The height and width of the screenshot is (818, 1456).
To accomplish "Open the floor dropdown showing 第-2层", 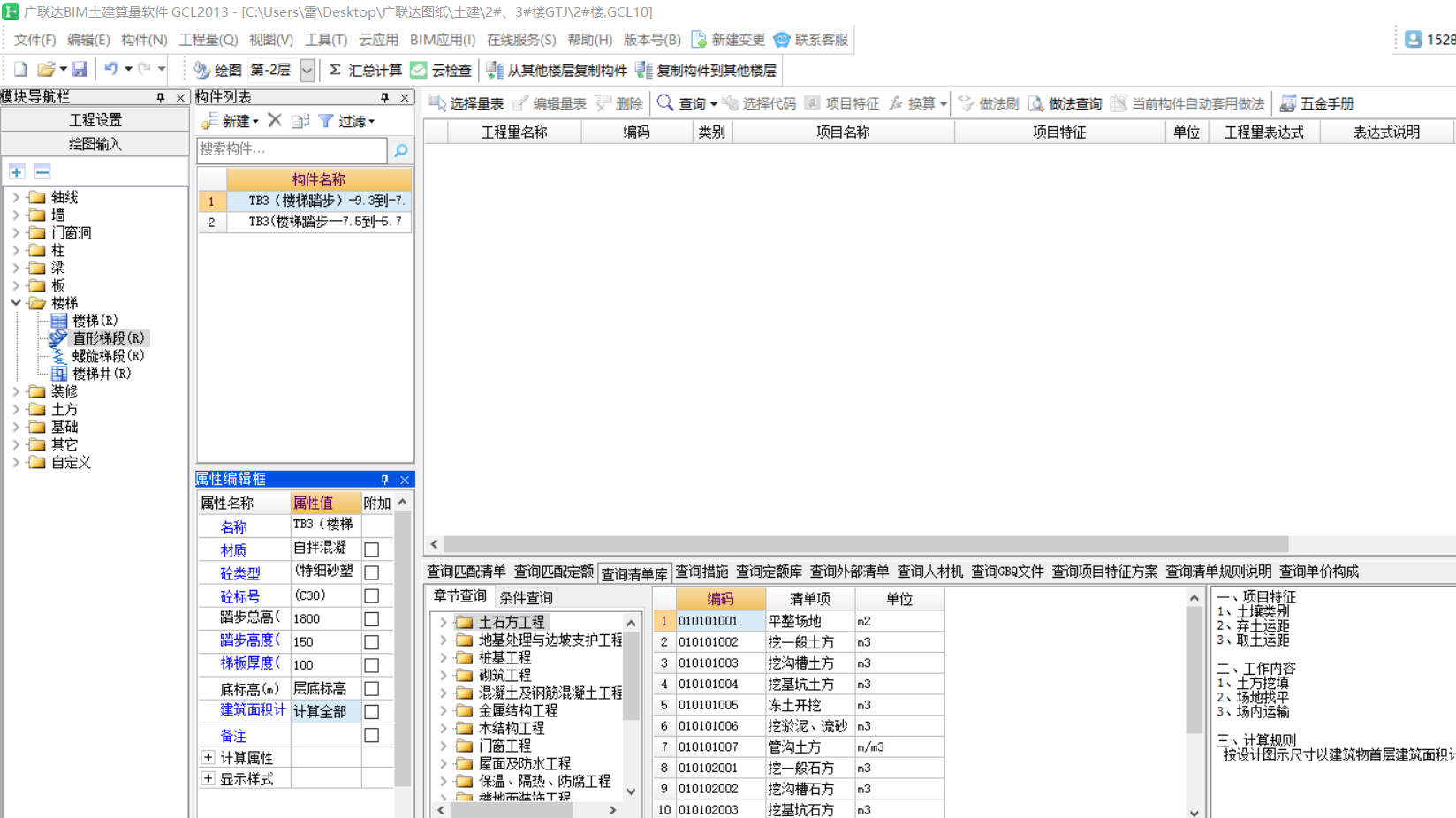I will [x=307, y=70].
